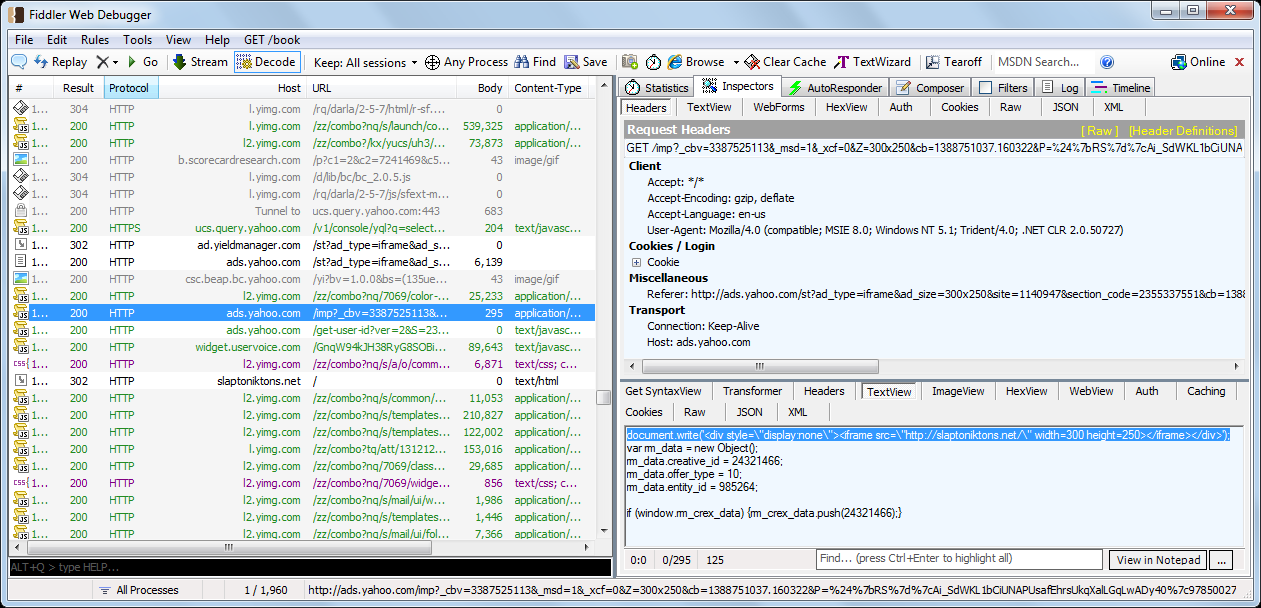Select the request Auth inspector tab
This screenshot has width=1261, height=608.
point(901,107)
